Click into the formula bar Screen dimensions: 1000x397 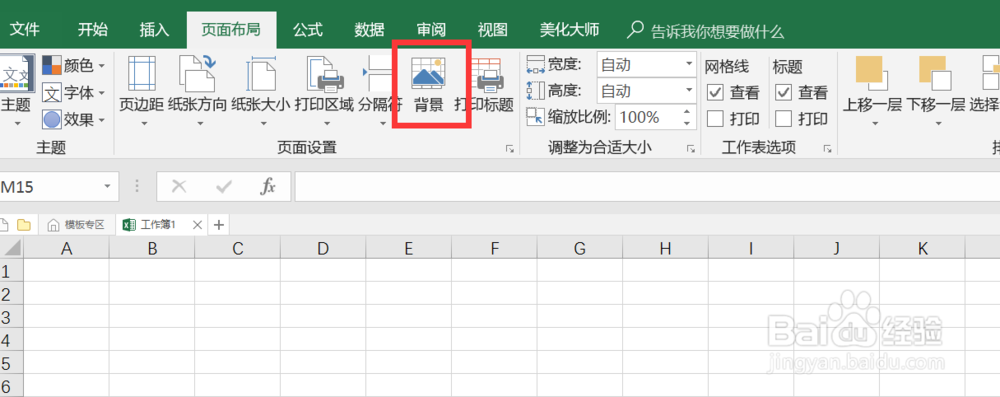click(x=647, y=186)
